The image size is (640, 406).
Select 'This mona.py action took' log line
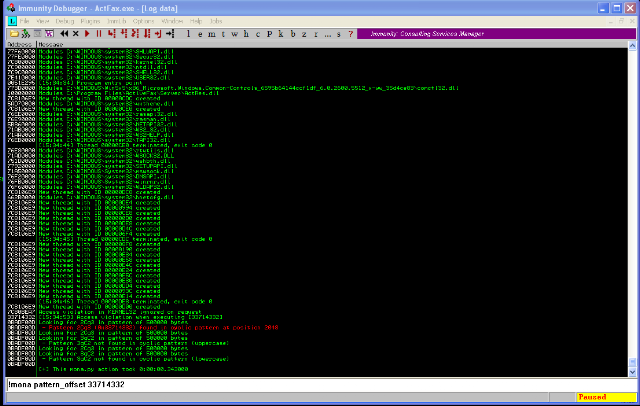pyautogui.click(x=113, y=369)
